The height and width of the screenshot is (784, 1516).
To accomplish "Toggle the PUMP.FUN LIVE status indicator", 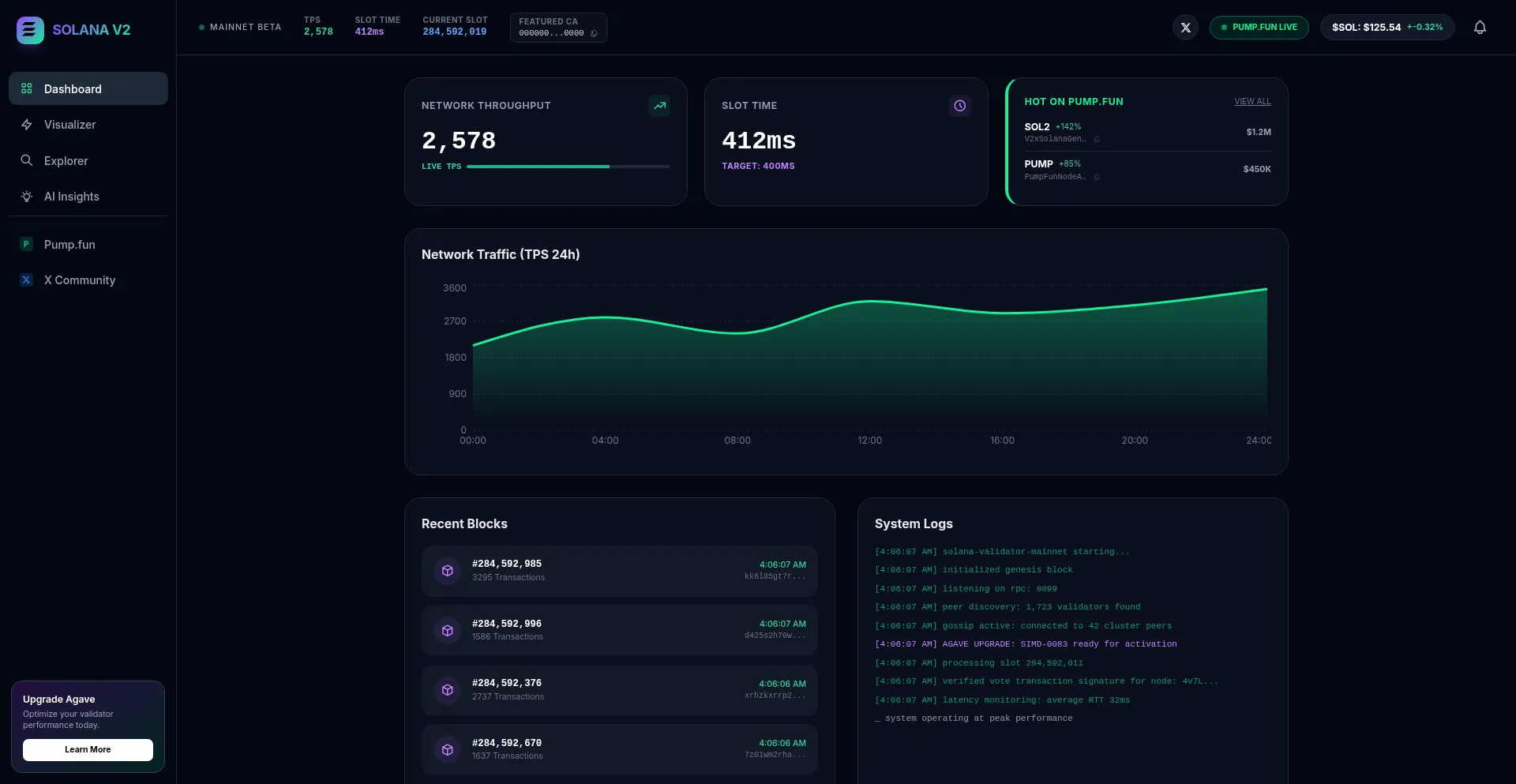I will 1259,27.
